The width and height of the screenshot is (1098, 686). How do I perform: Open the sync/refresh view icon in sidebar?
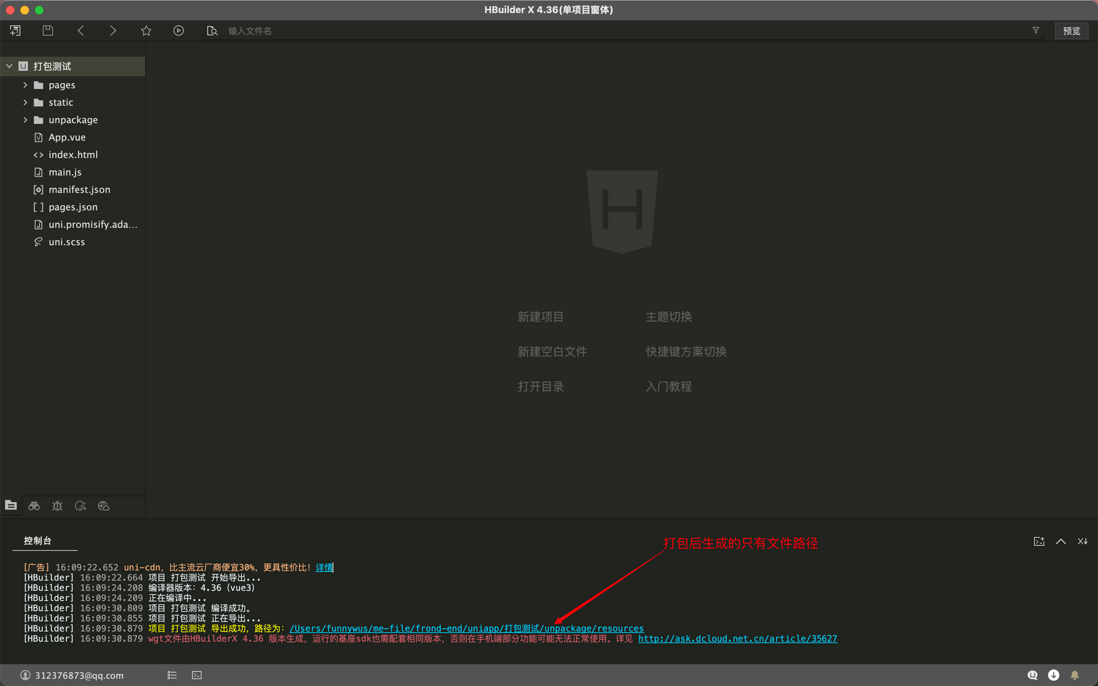(81, 505)
